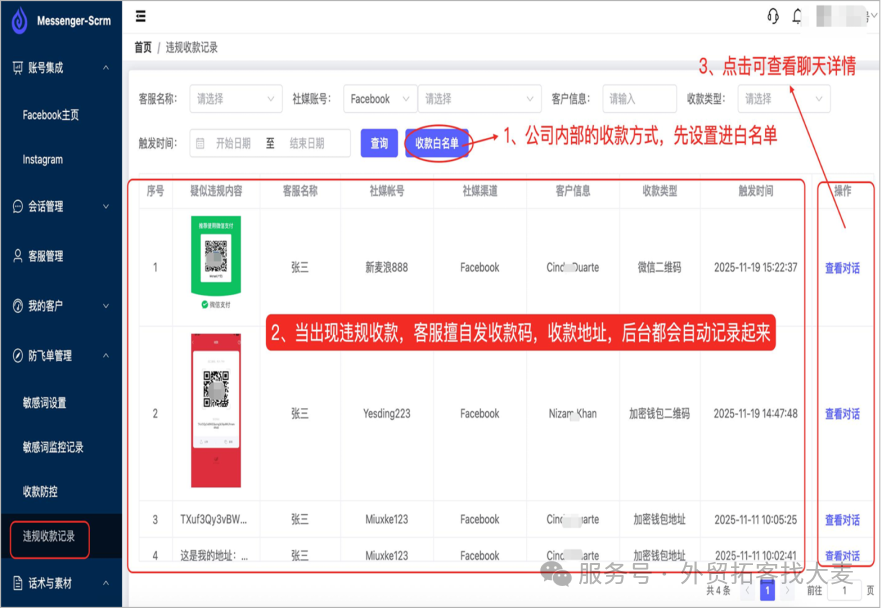Click the calendar icon in date range
The height and width of the screenshot is (608, 881).
click(x=200, y=143)
